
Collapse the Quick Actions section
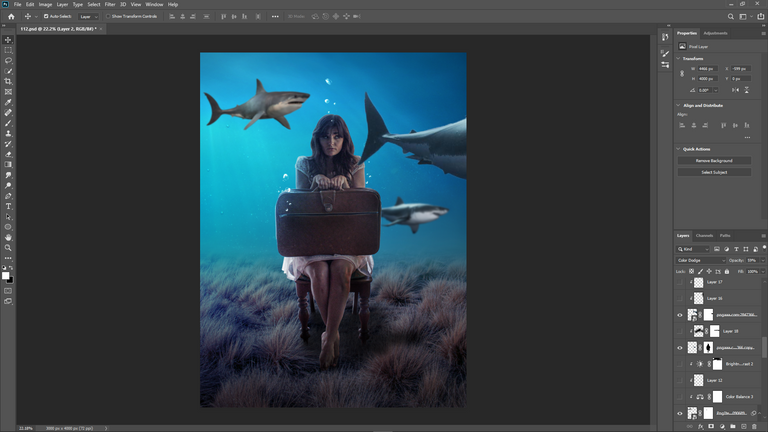678,149
